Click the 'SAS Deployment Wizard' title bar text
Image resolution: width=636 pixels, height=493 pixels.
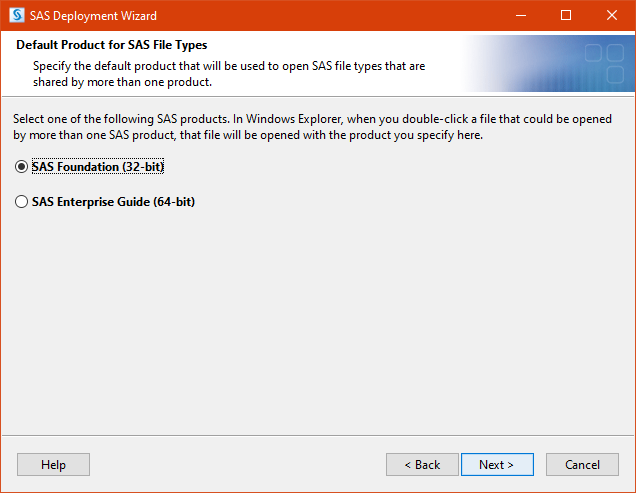(x=93, y=16)
